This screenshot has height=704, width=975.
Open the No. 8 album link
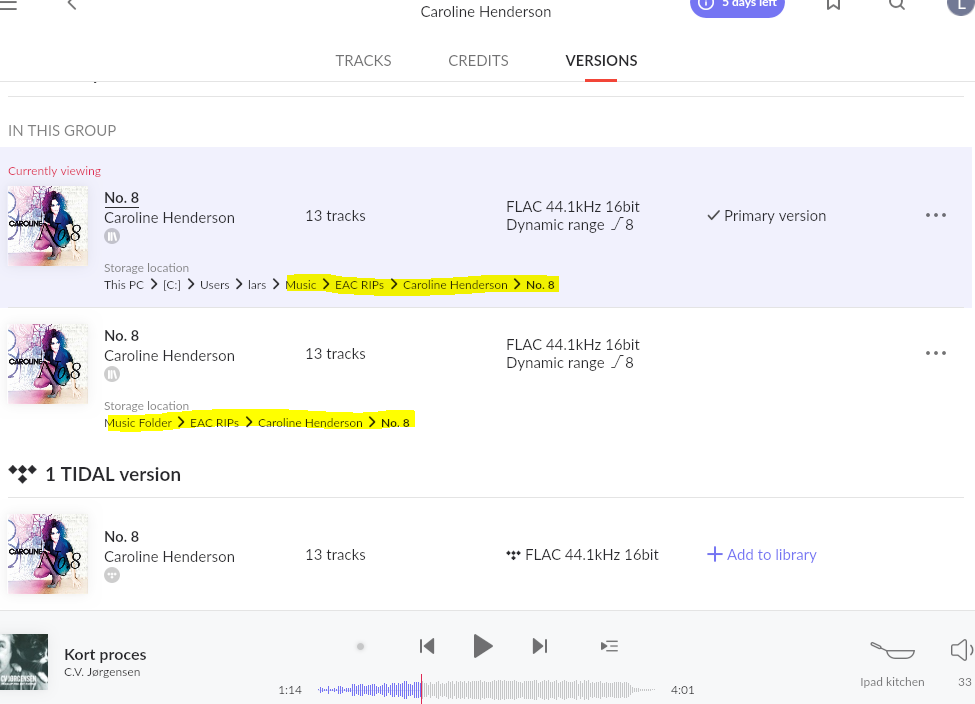121,197
